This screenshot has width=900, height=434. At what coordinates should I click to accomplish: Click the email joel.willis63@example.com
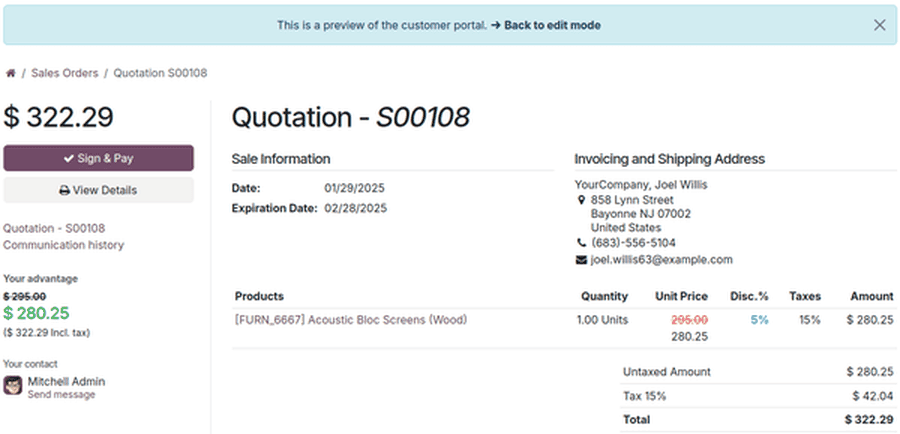click(662, 259)
